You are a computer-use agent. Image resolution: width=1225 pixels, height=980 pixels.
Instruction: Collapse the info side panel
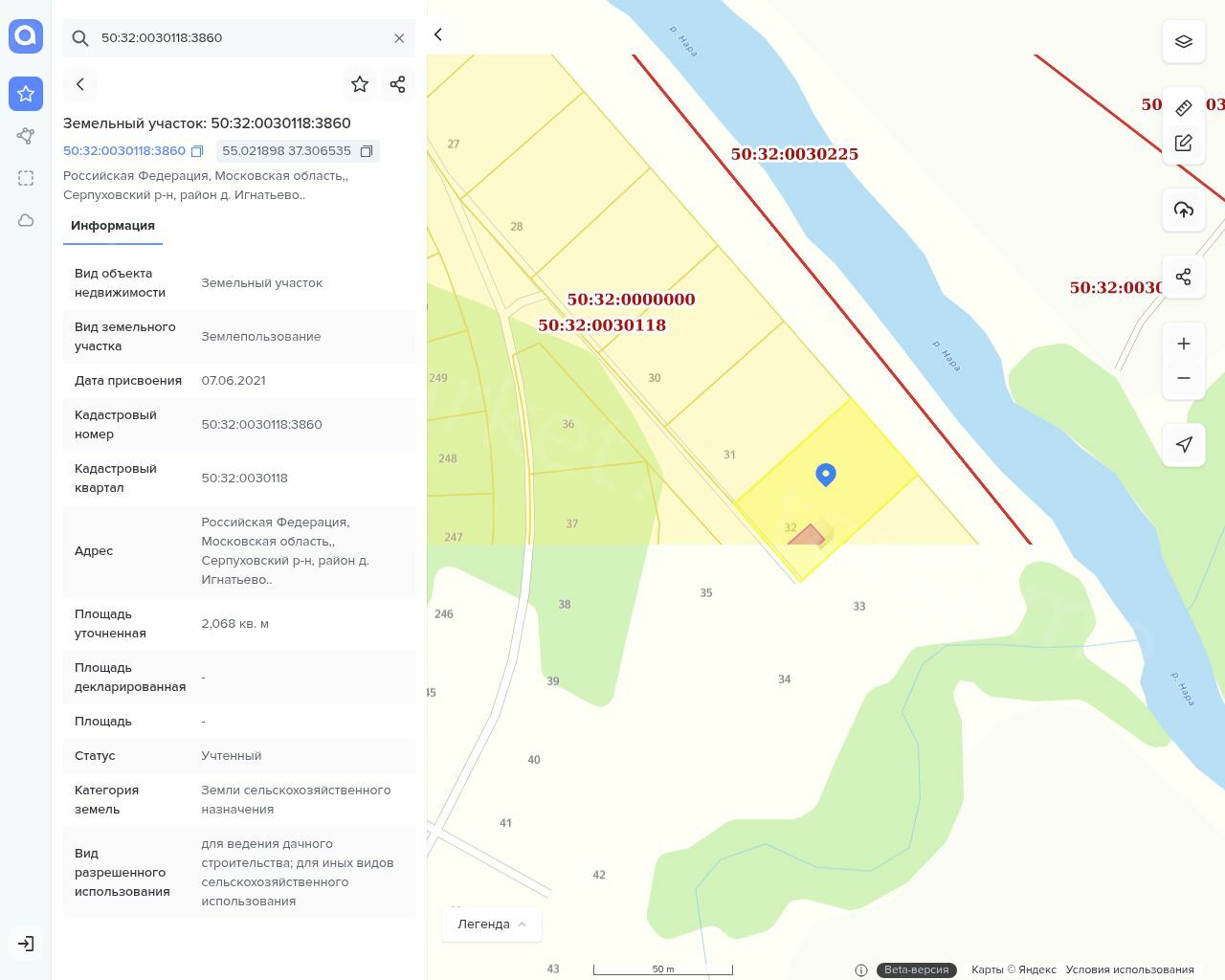[438, 34]
